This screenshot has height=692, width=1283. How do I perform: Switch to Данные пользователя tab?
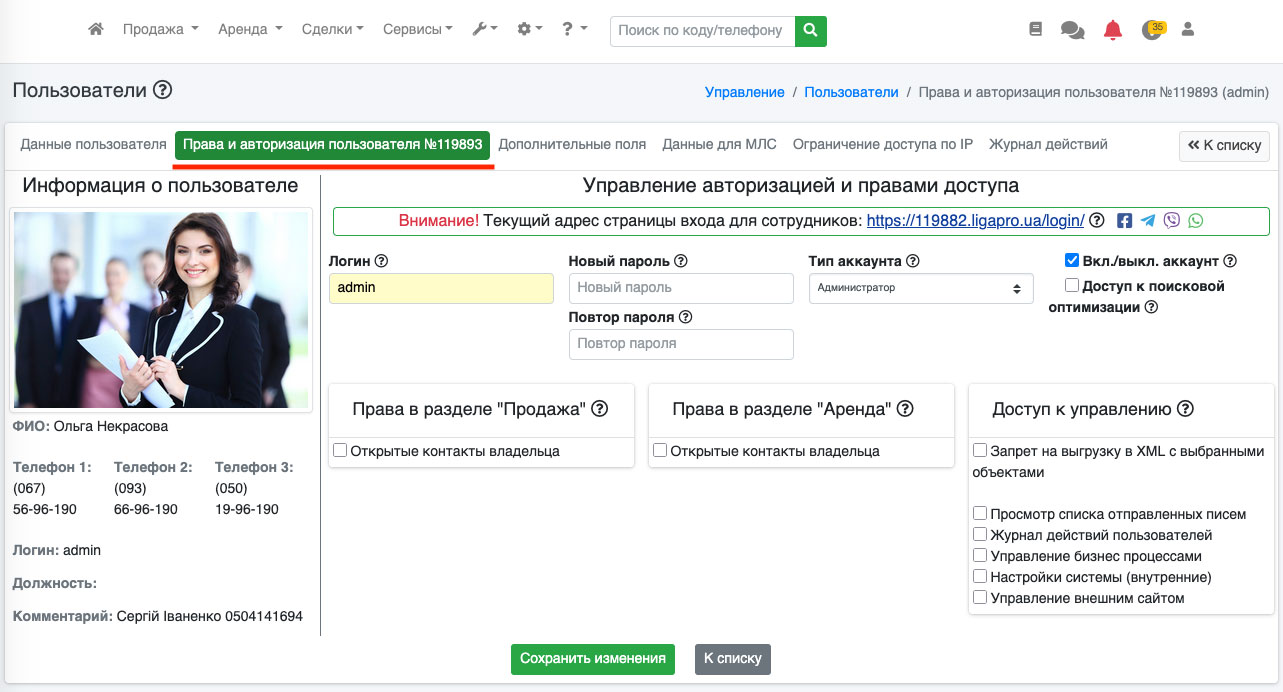93,144
